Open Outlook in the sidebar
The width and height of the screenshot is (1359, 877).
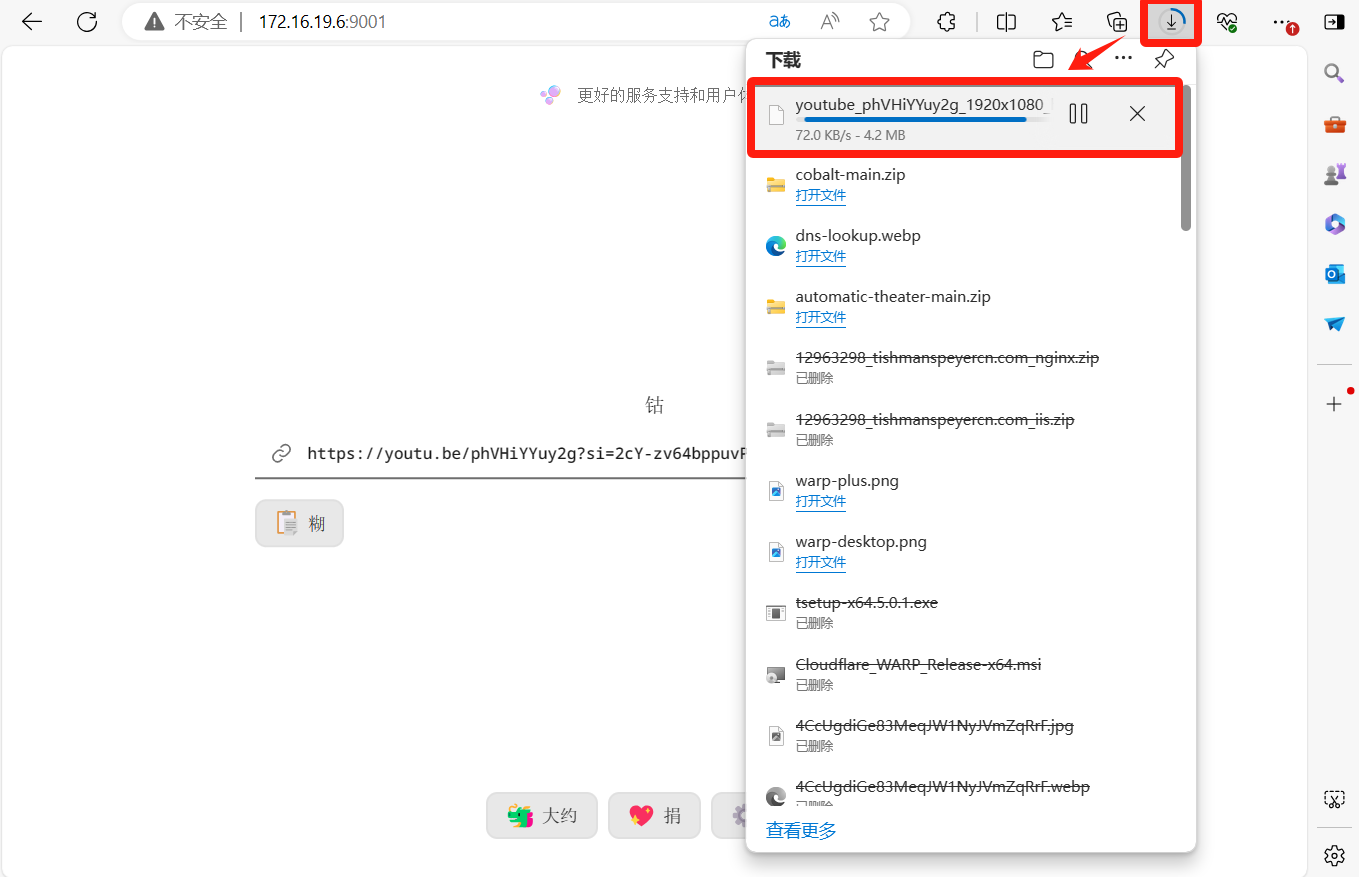pyautogui.click(x=1334, y=274)
